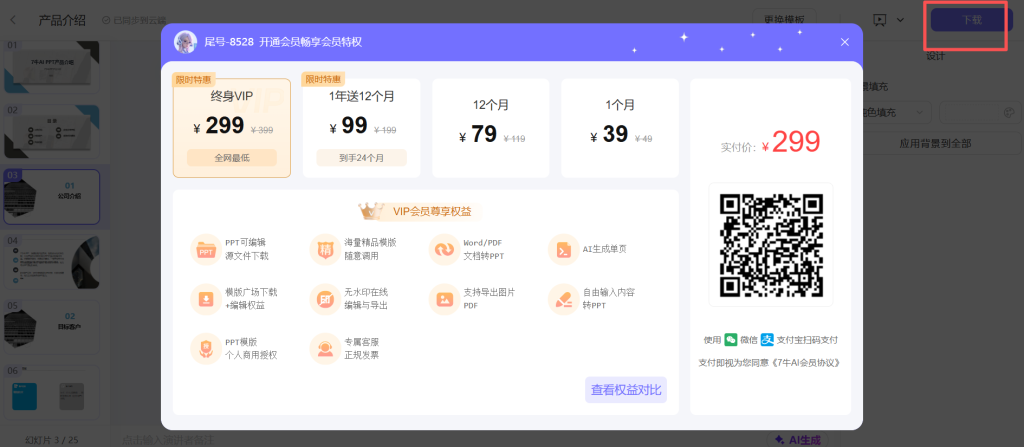Go back using the top-left arrow
The width and height of the screenshot is (1024, 447).
pos(13,20)
